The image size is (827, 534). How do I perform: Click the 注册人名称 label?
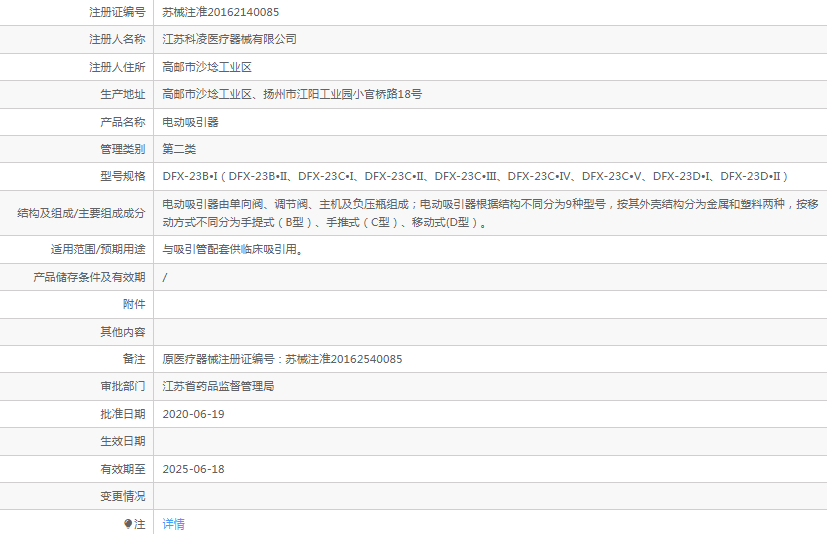tap(117, 40)
